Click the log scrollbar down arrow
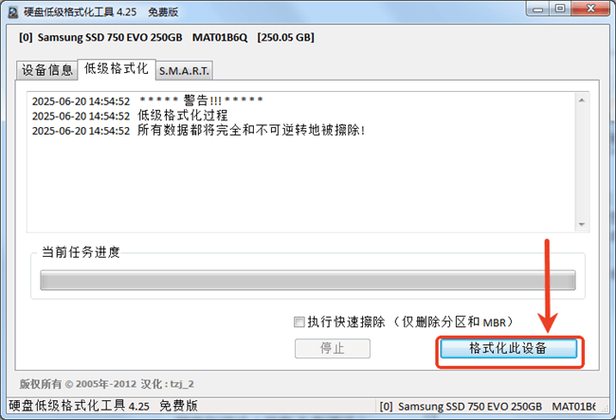The width and height of the screenshot is (616, 420). 582,224
